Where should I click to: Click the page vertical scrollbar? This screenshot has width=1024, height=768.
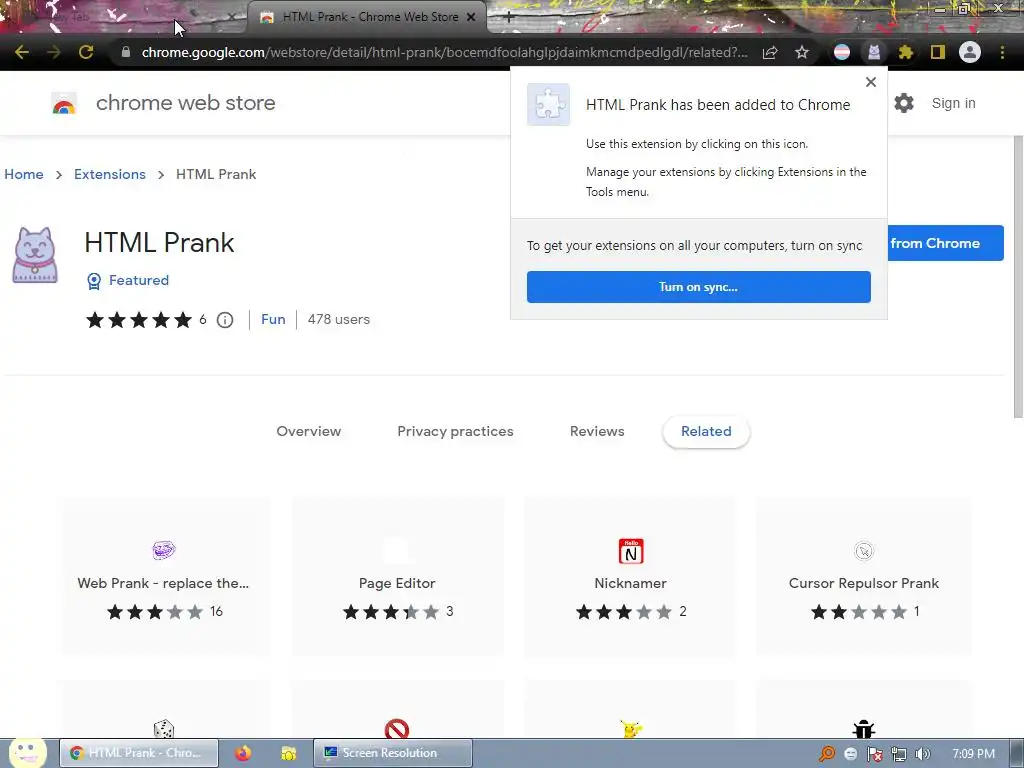pos(1017,277)
